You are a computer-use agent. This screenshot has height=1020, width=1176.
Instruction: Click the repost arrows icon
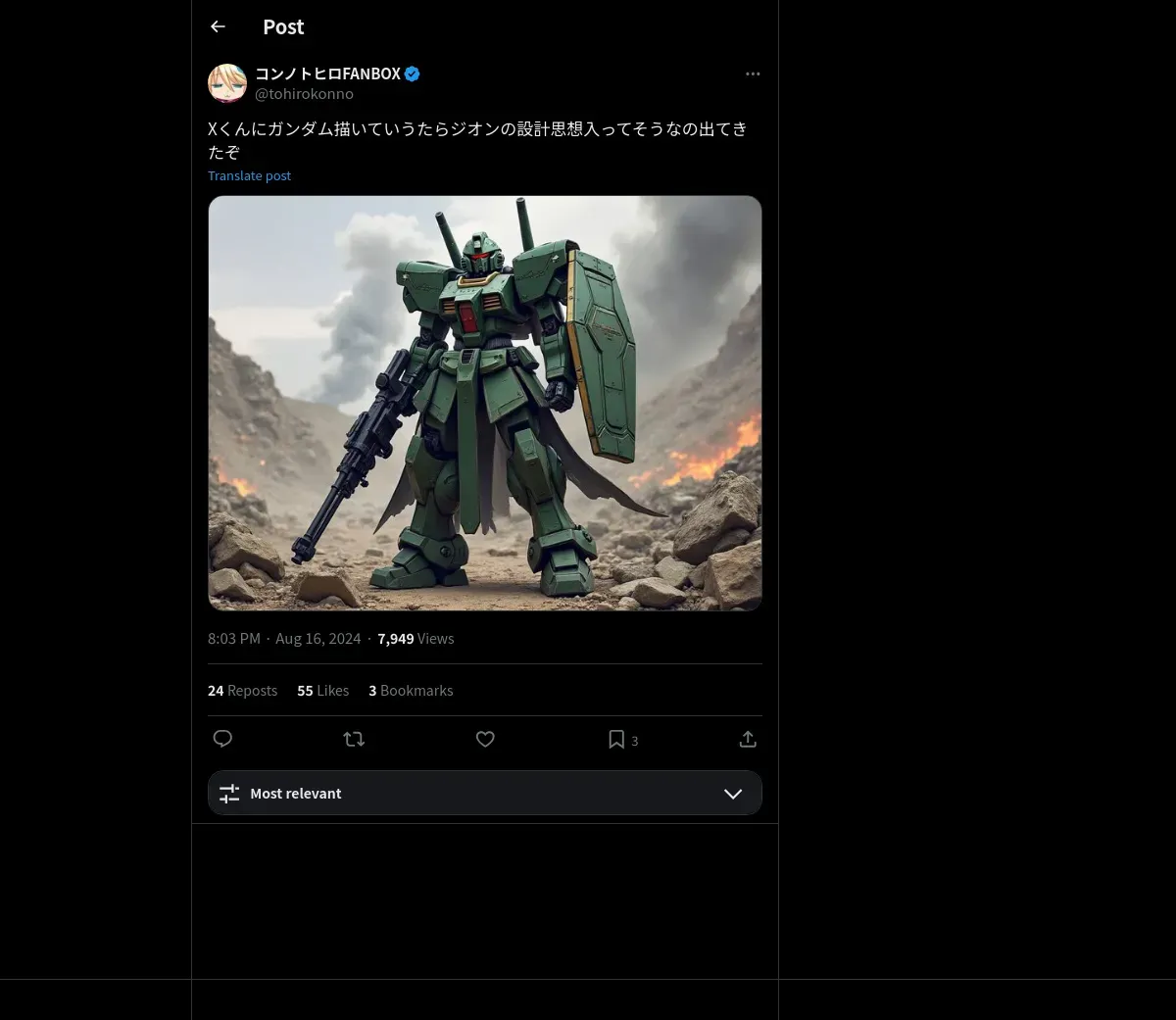[x=354, y=739]
